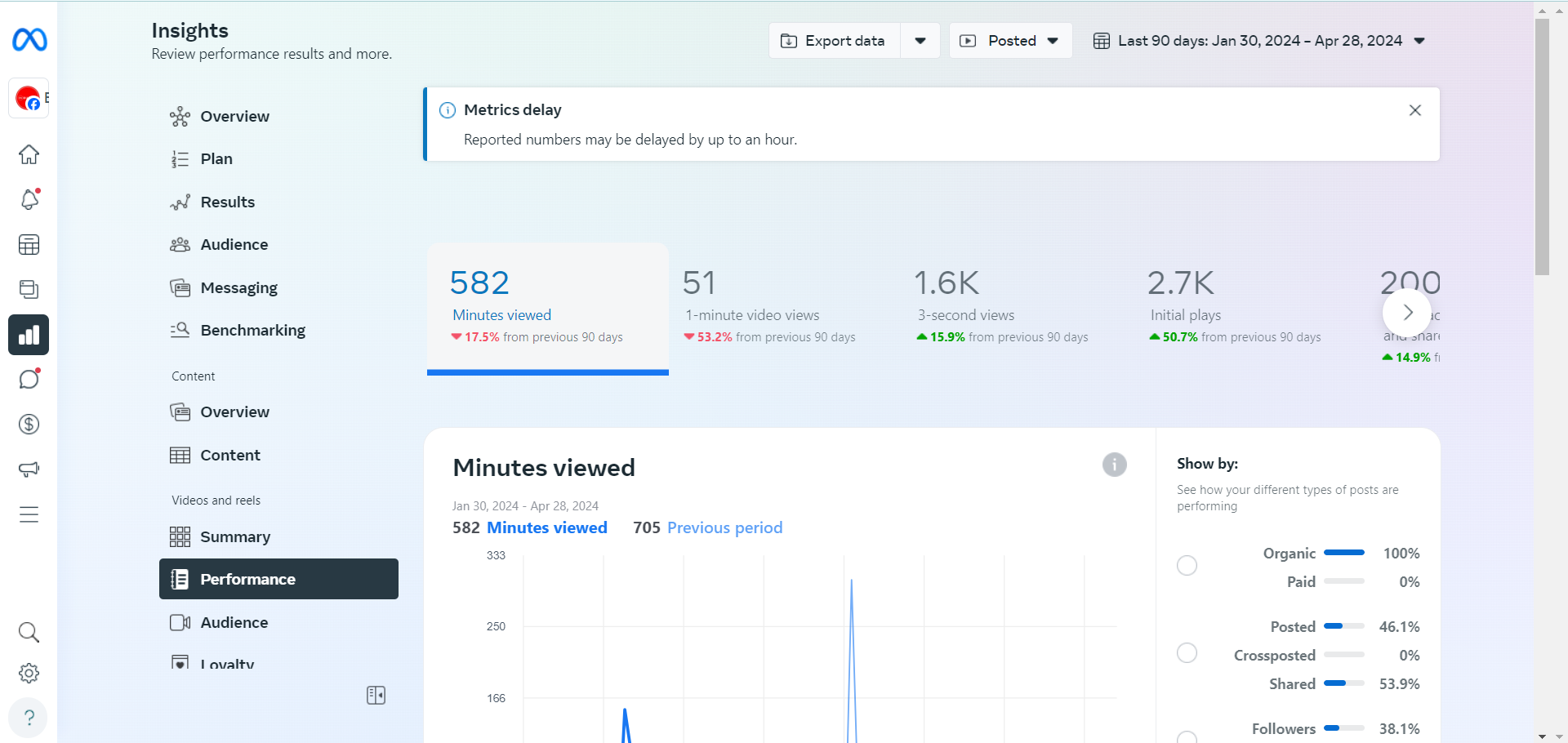This screenshot has width=1568, height=743.
Task: Open the Meta logo home
Action: tap(29, 39)
